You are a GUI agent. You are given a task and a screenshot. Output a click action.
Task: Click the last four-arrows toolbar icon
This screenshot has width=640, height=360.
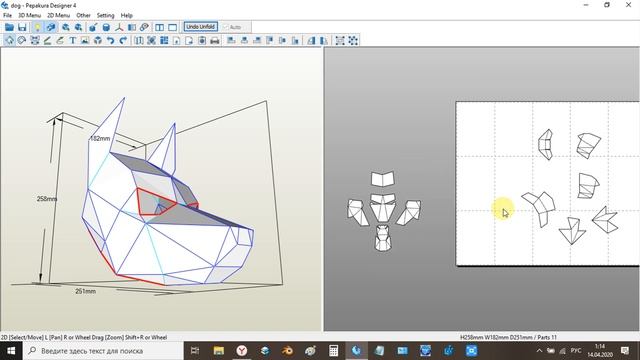tap(353, 40)
